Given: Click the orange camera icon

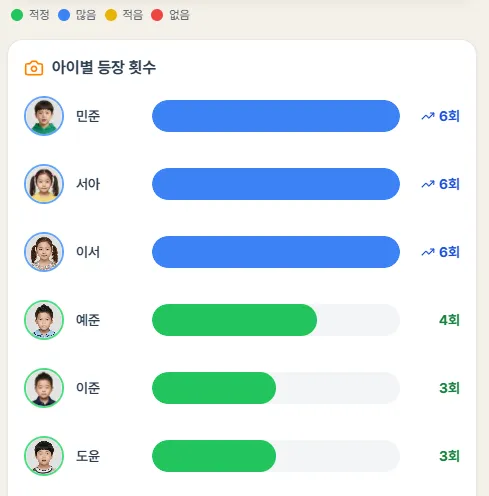Looking at the screenshot, I should point(34,68).
